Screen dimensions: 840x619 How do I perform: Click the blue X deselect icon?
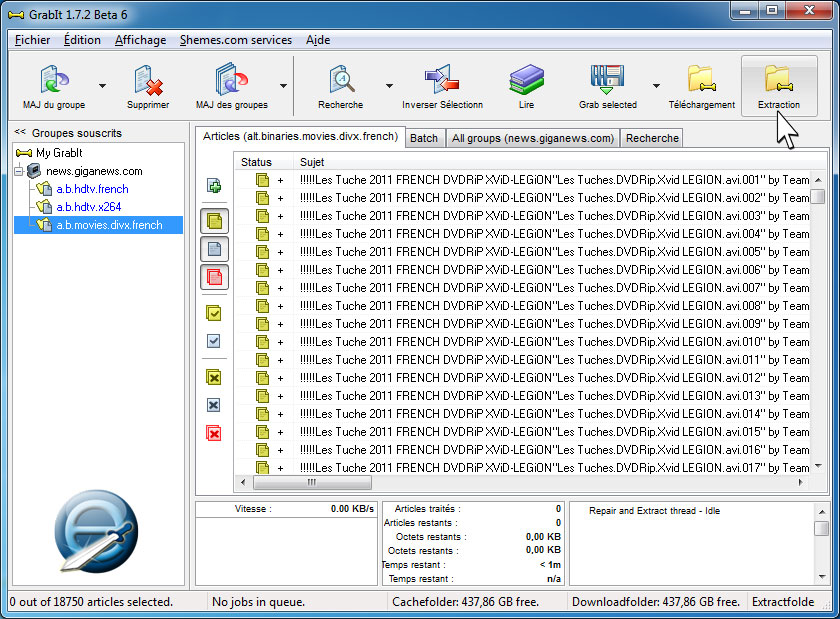(214, 405)
